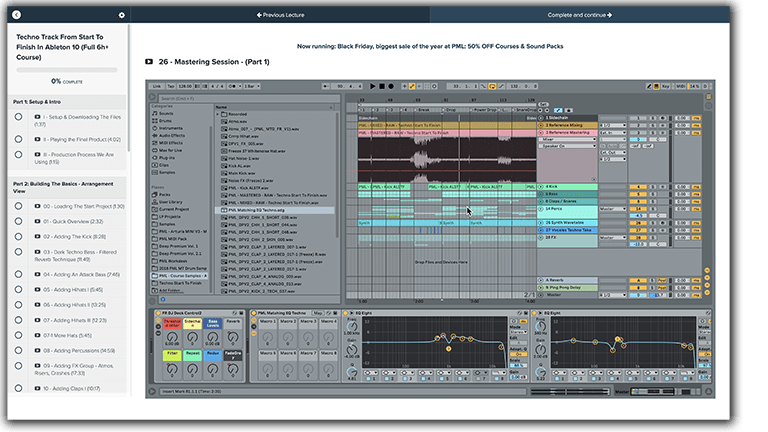Image resolution: width=768 pixels, height=432 pixels.
Task: Toggle 4 Kick track activator
Action: [638, 187]
